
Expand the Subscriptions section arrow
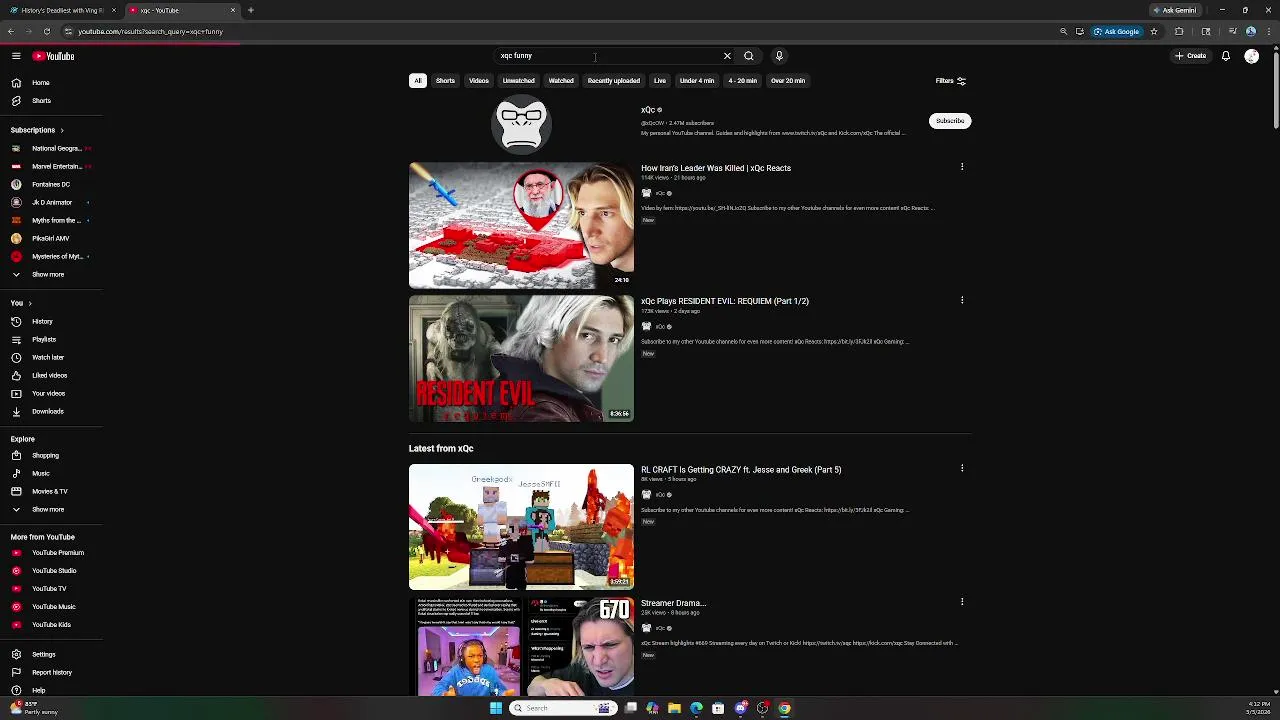point(61,130)
